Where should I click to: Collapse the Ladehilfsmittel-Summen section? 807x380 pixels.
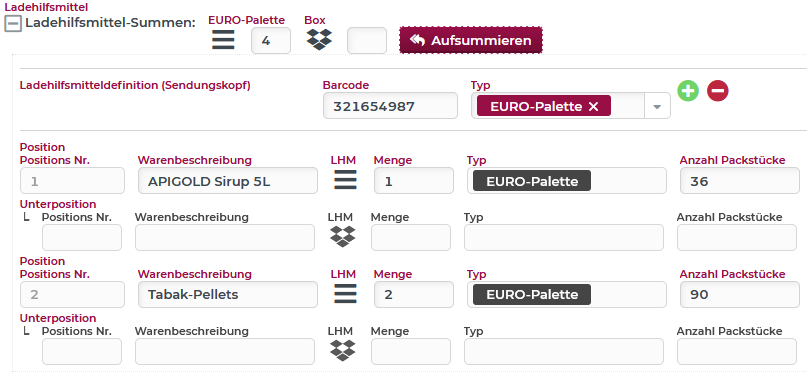(13, 24)
